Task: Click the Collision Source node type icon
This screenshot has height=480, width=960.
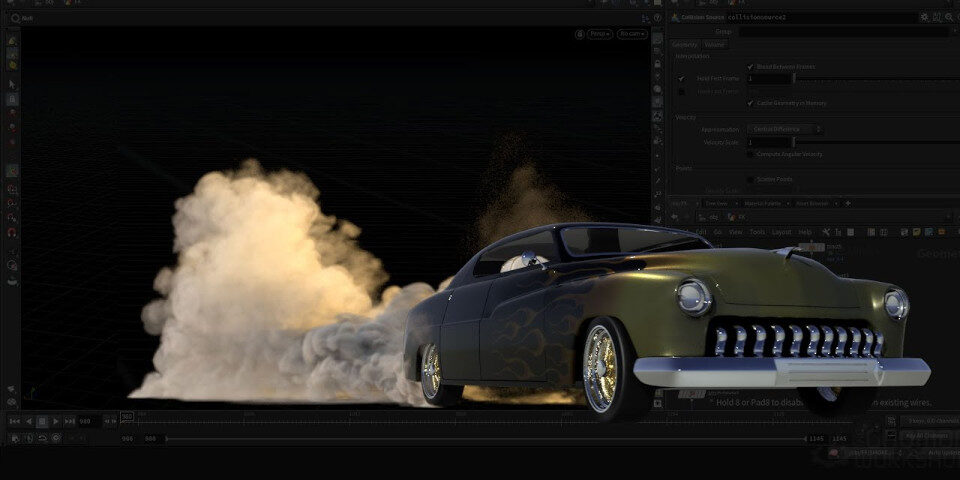Action: [x=675, y=17]
